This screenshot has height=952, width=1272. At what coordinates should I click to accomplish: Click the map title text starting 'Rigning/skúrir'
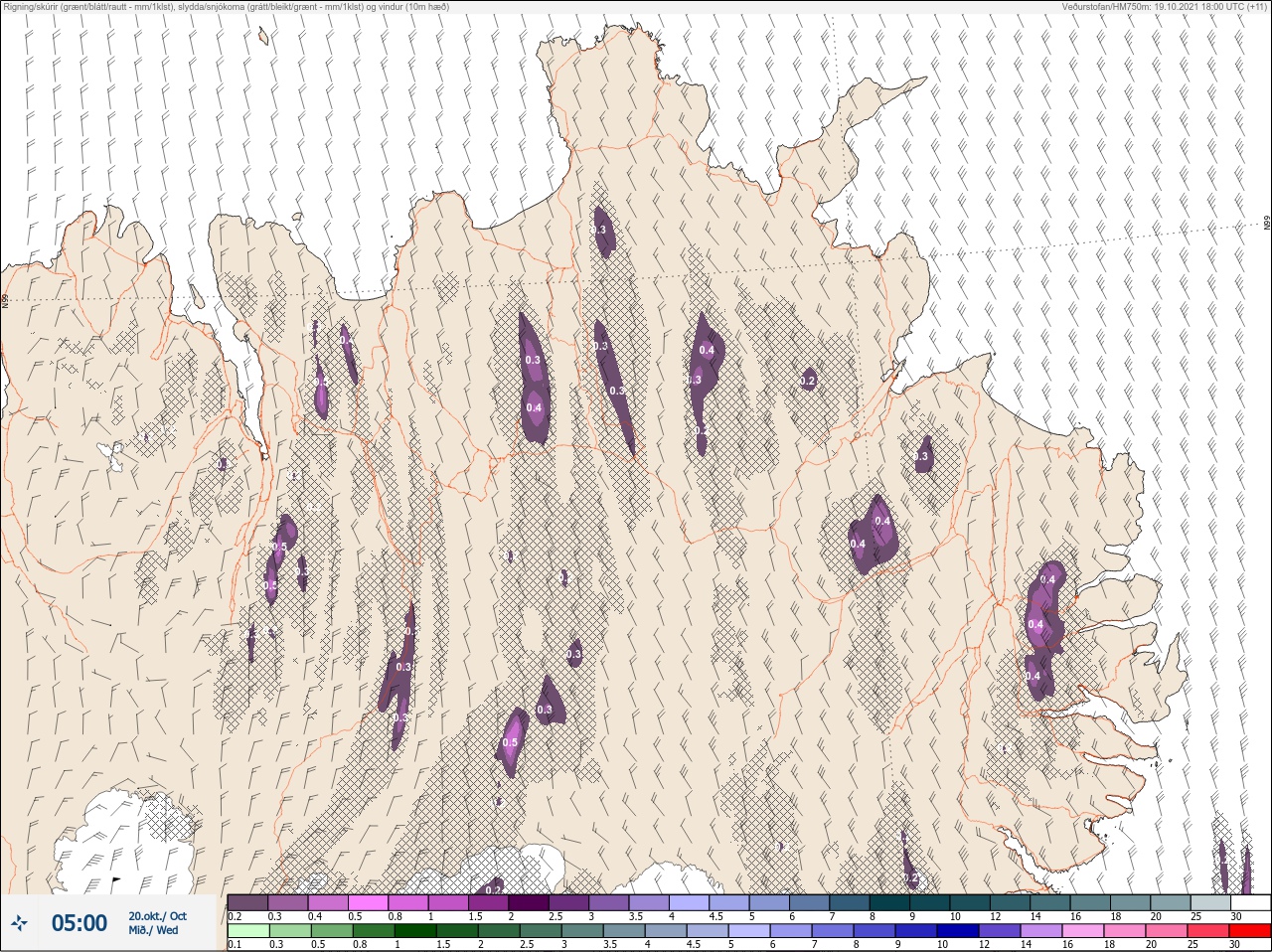[x=227, y=7]
